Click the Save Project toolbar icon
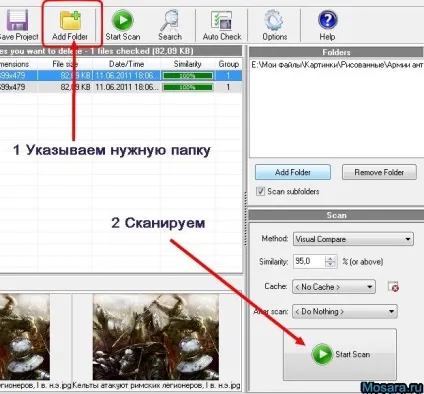This screenshot has width=424, height=394. pyautogui.click(x=17, y=25)
